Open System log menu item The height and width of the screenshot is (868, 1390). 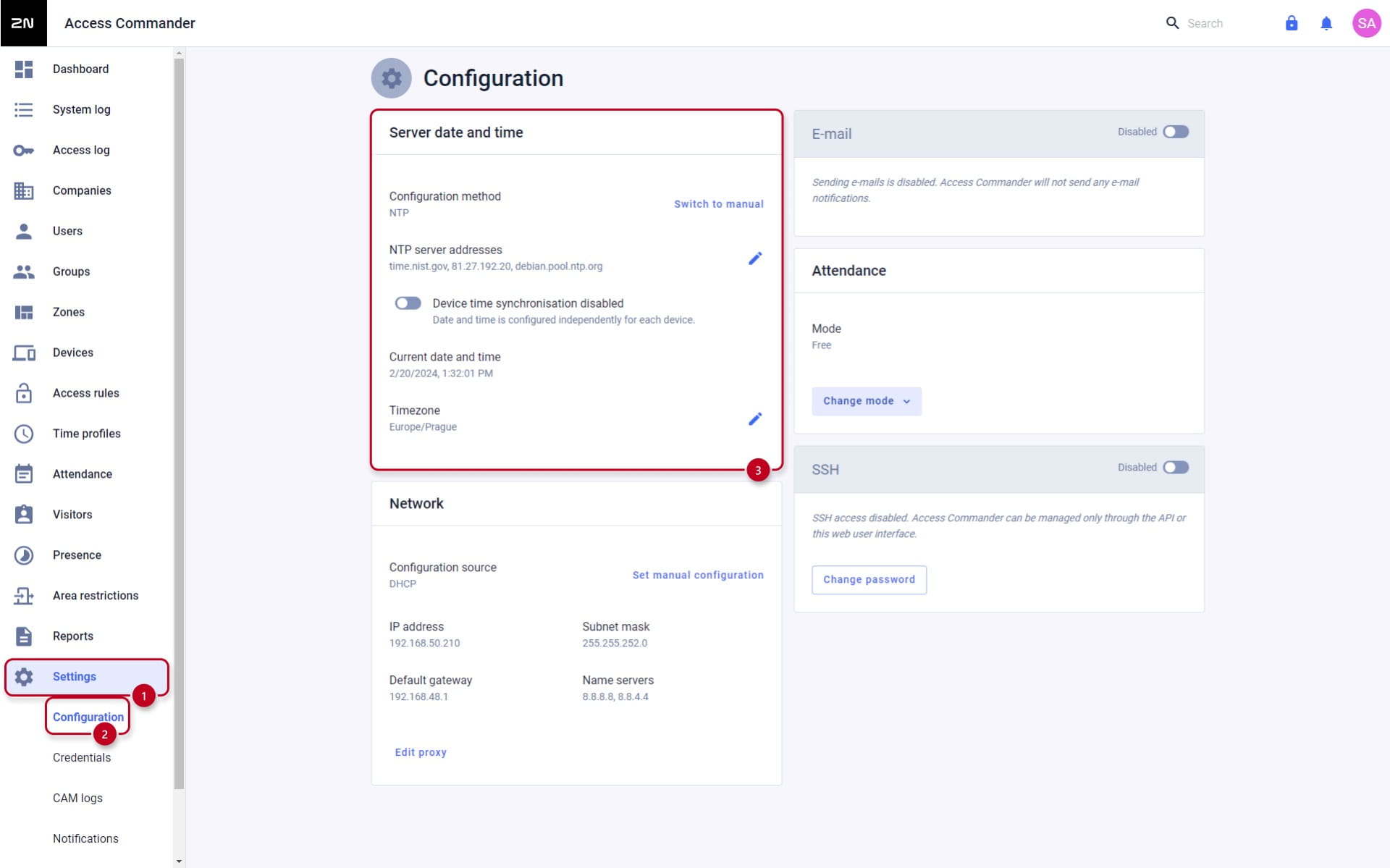[87, 110]
